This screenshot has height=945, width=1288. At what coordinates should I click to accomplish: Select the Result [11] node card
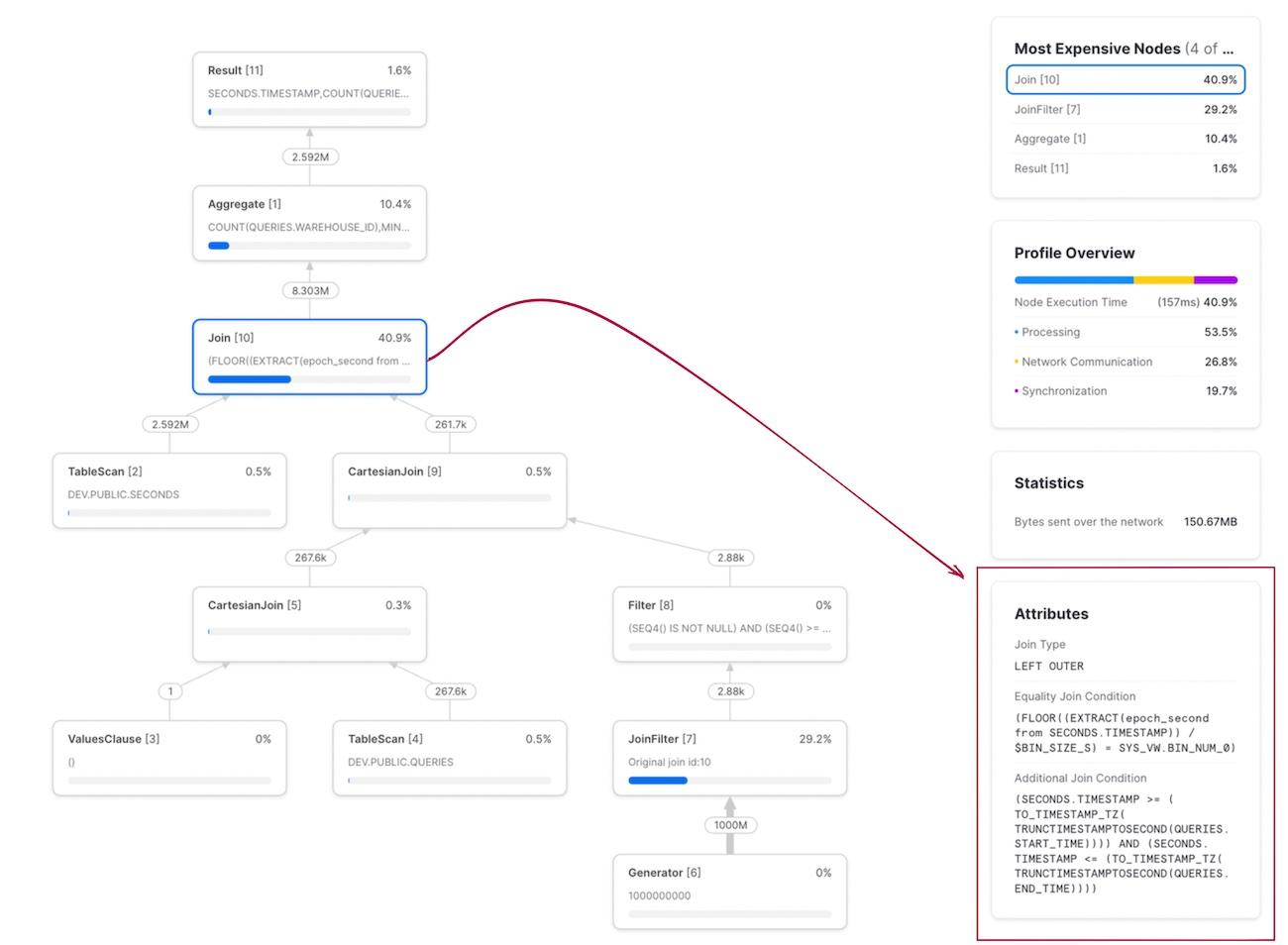309,90
